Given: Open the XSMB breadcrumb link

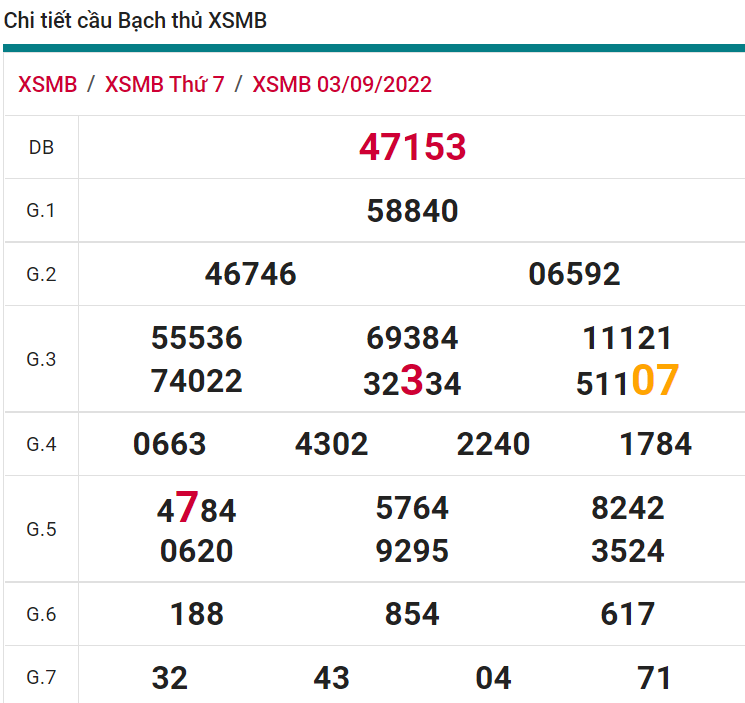Looking at the screenshot, I should point(47,84).
